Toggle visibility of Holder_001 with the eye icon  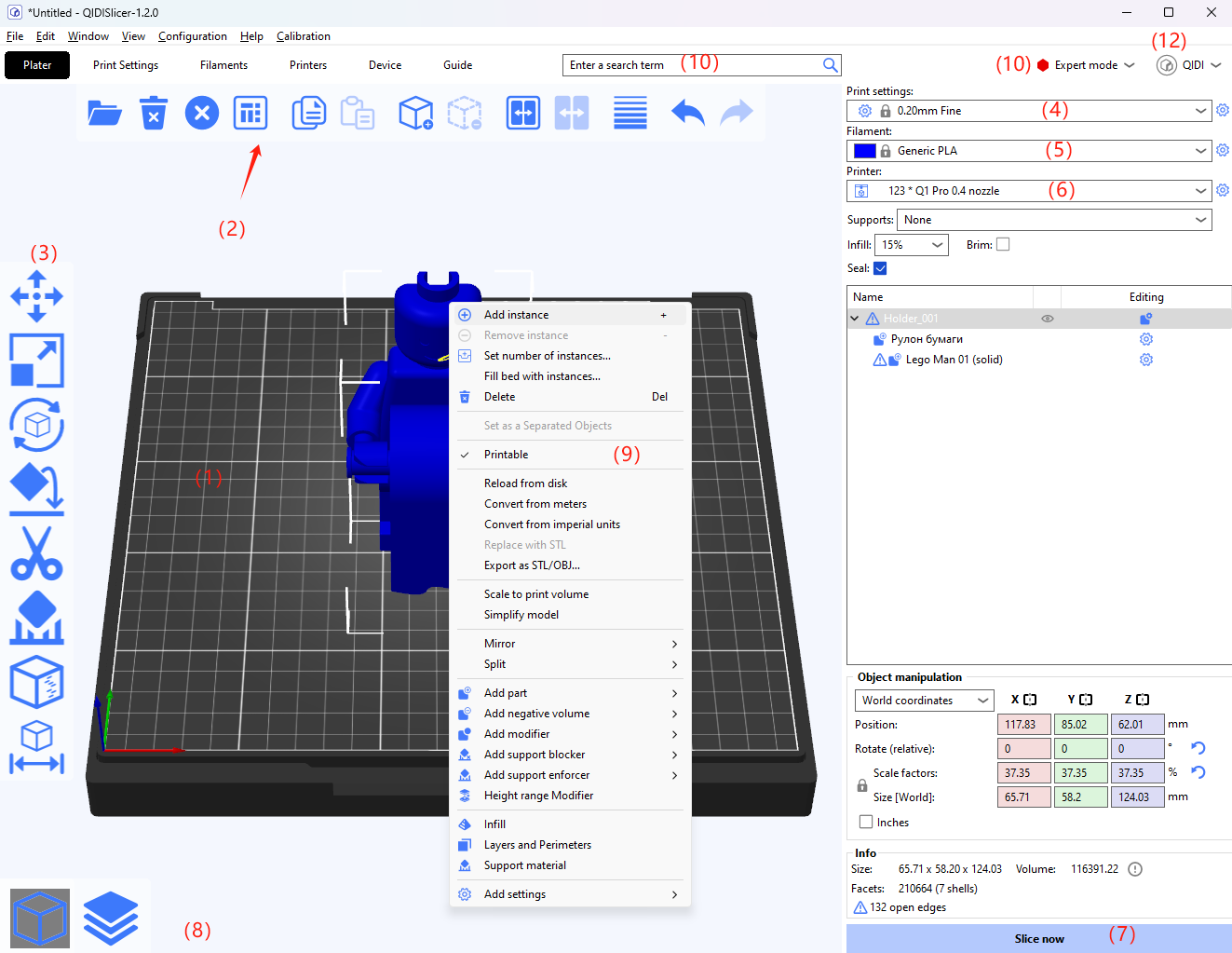[x=1047, y=318]
